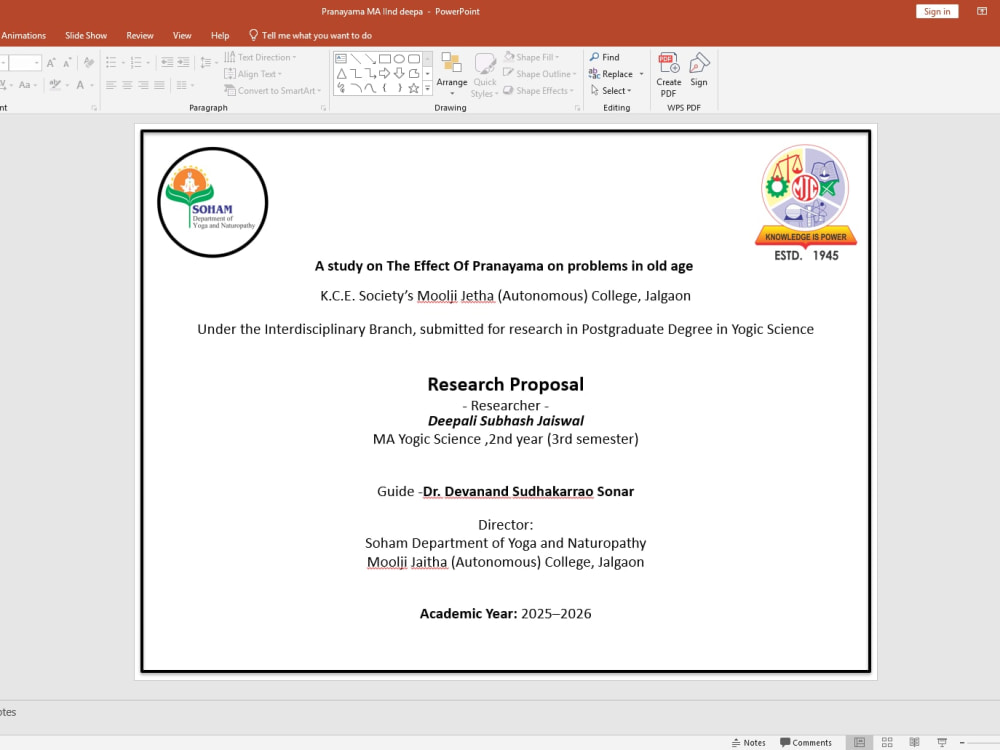
Task: Open the Text Direction dropdown
Action: tap(260, 57)
